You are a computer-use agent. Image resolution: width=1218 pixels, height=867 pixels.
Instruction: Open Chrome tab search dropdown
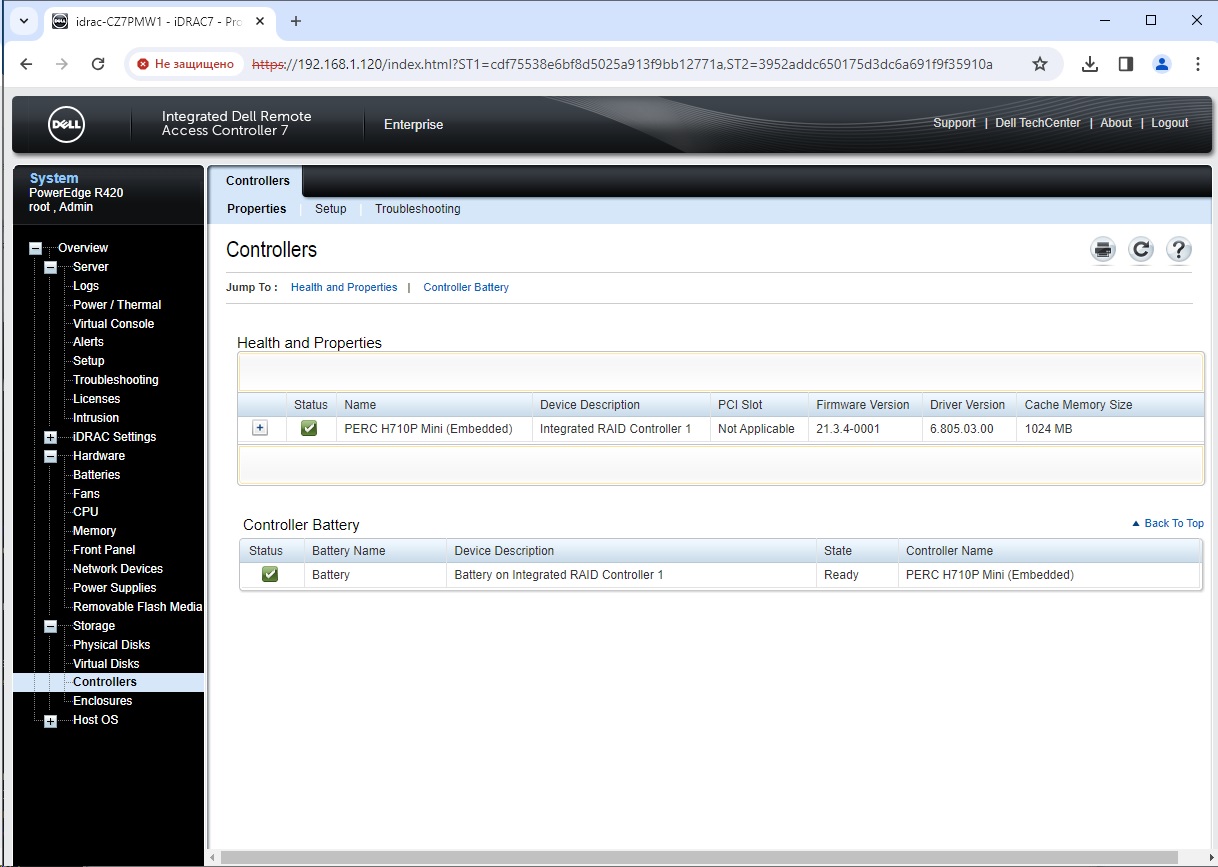(24, 21)
